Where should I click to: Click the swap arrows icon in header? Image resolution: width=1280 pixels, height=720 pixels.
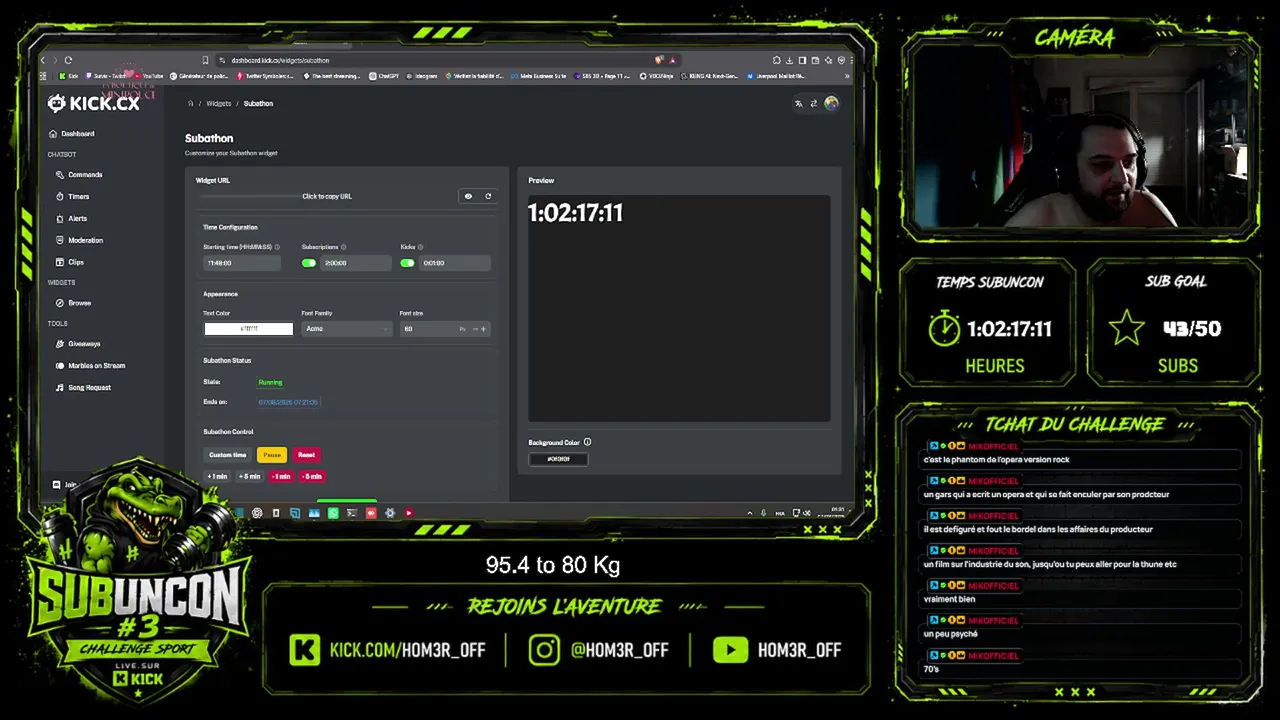[x=813, y=103]
